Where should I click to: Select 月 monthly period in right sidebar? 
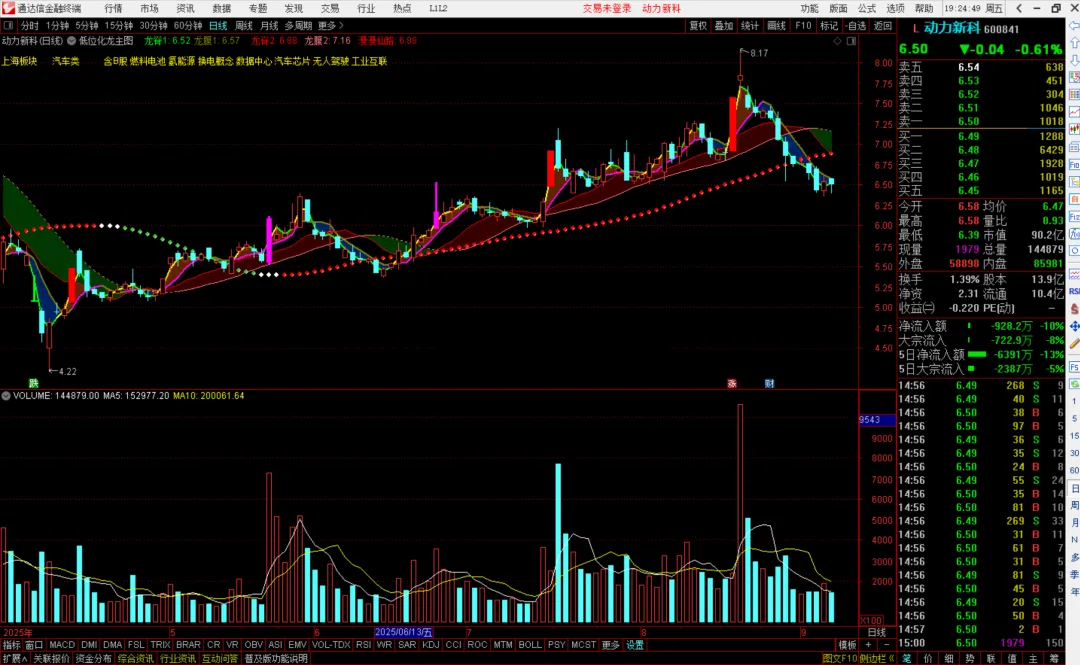(x=1074, y=522)
